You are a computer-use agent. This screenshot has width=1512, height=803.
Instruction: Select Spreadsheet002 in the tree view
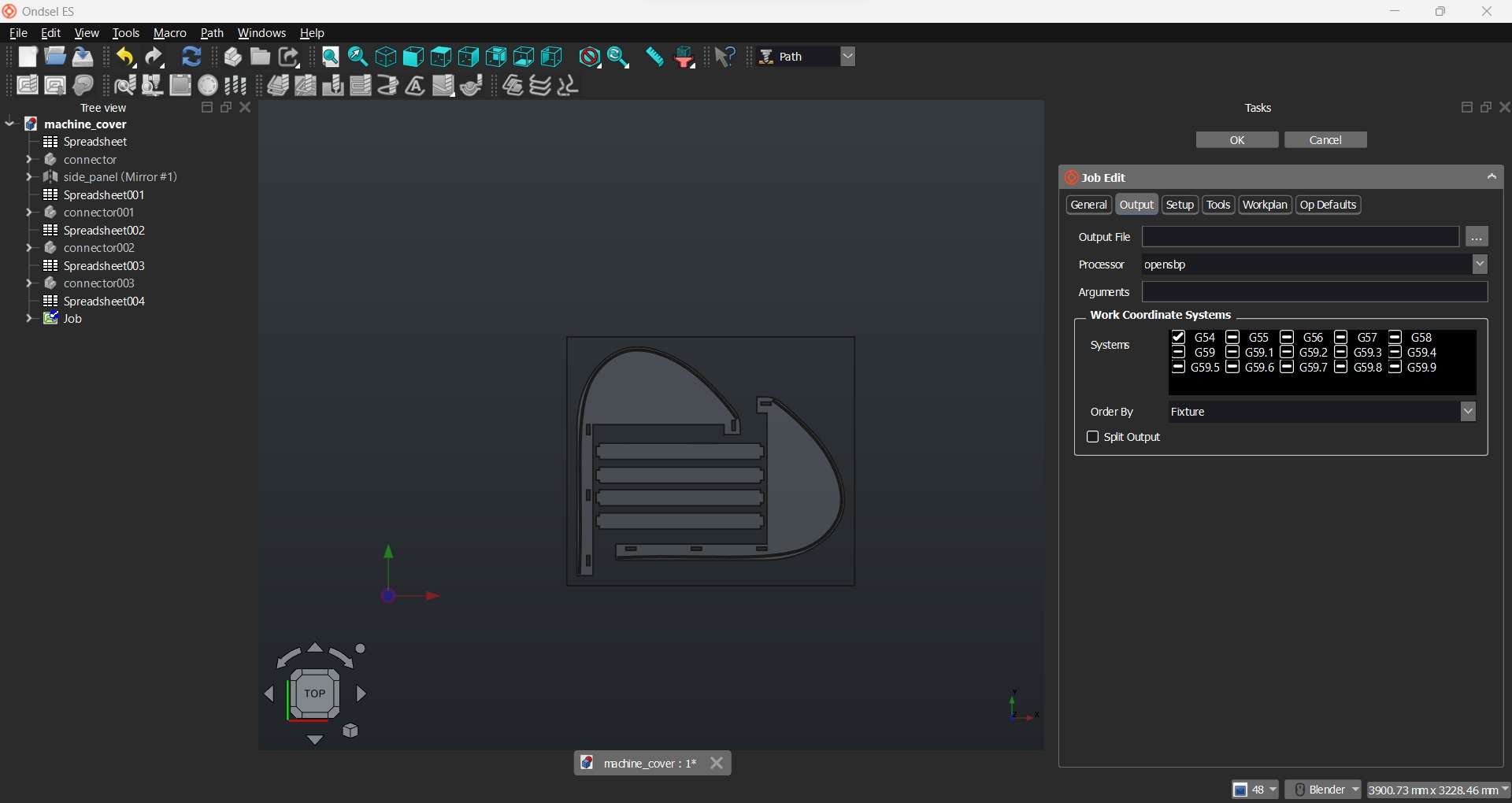coord(104,231)
